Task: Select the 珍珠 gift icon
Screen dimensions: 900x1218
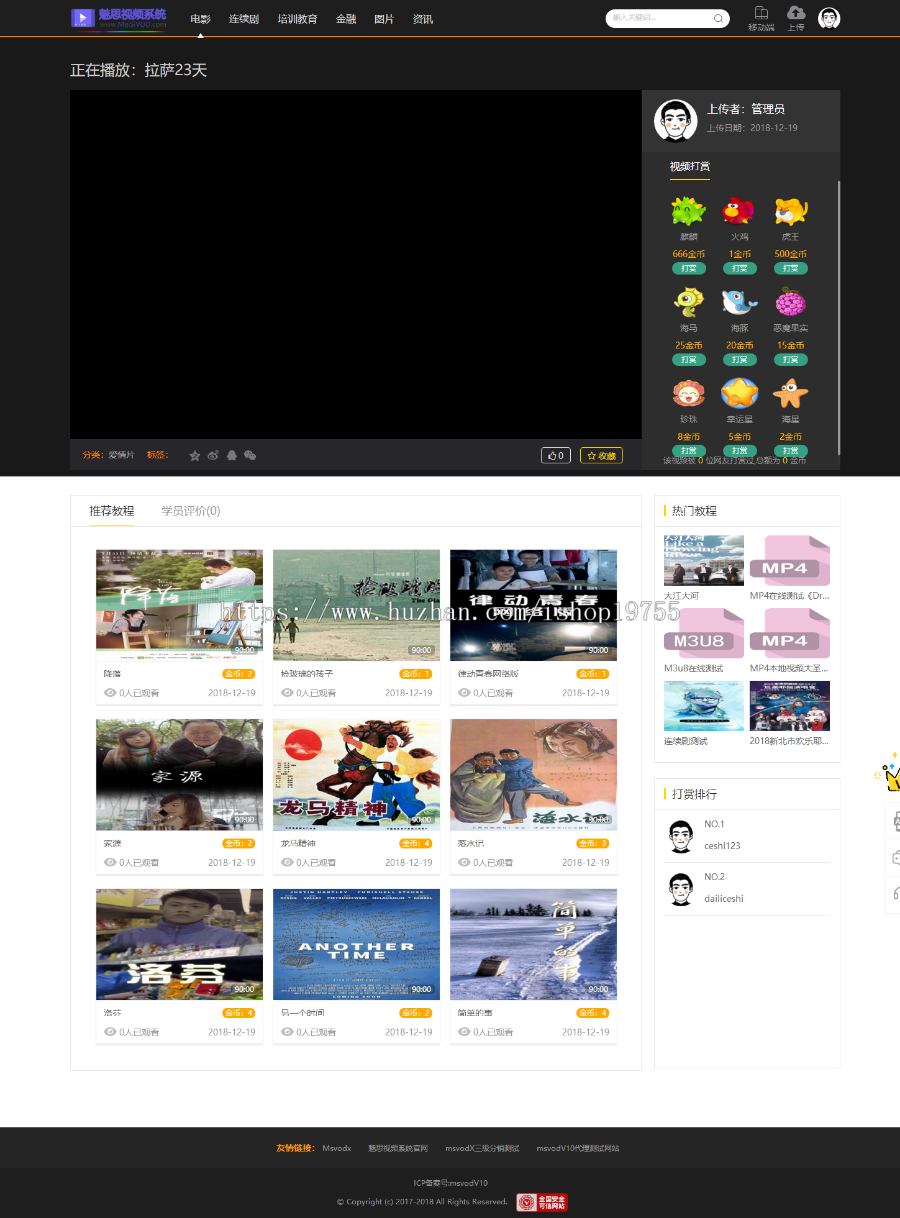Action: (688, 394)
